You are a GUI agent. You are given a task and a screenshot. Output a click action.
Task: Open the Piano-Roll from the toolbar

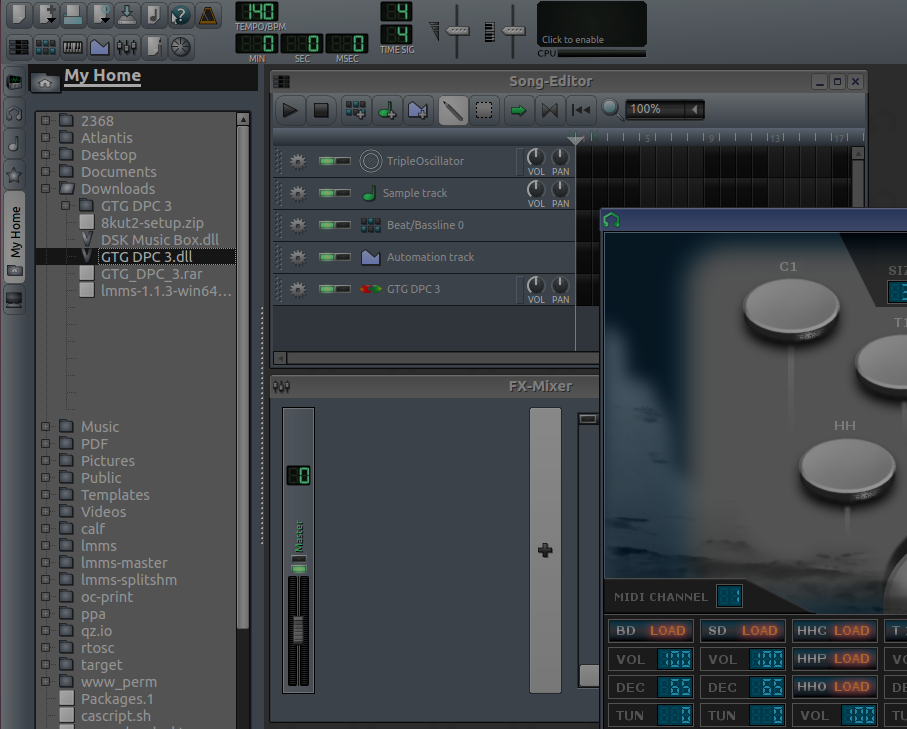click(x=72, y=47)
